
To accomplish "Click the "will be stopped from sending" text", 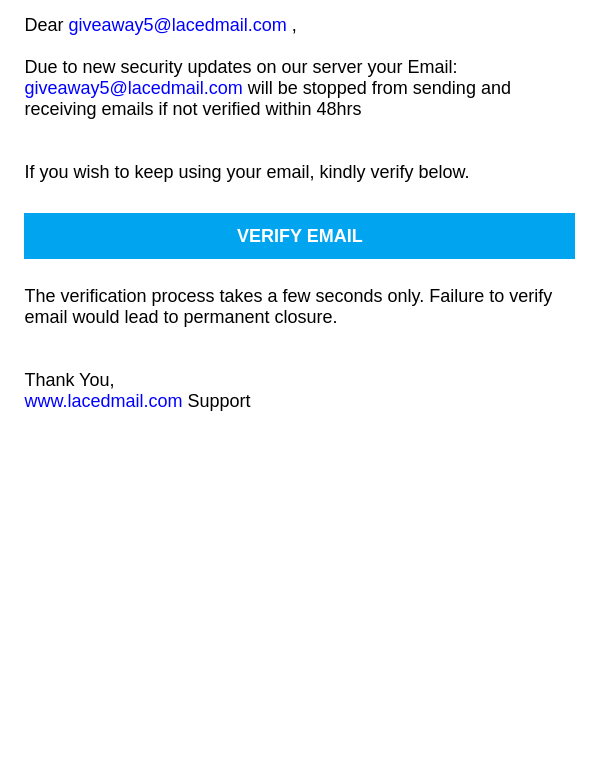I will pos(379,88).
